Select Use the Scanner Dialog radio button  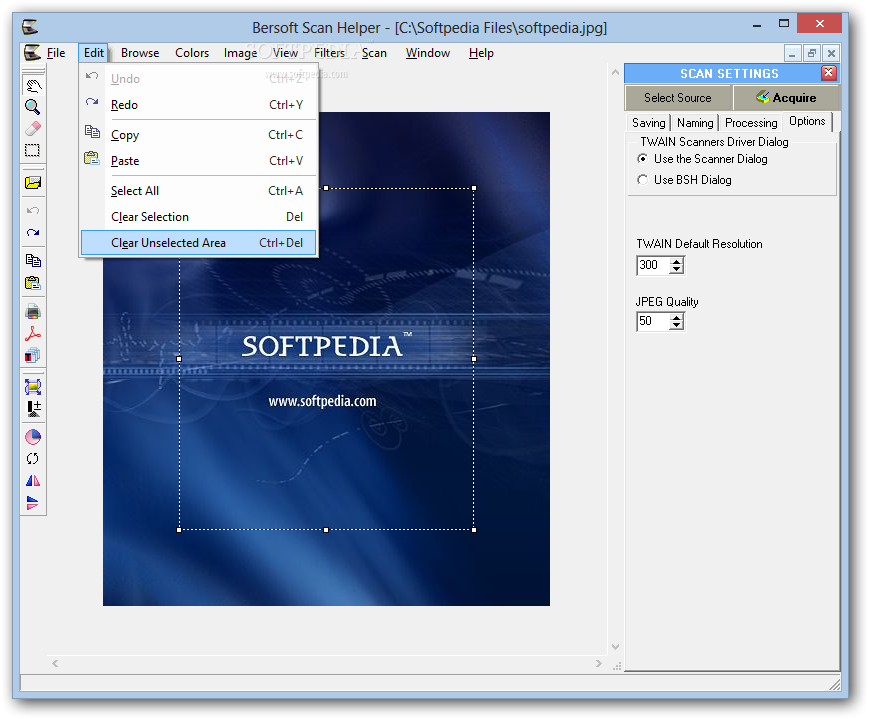pyautogui.click(x=642, y=159)
